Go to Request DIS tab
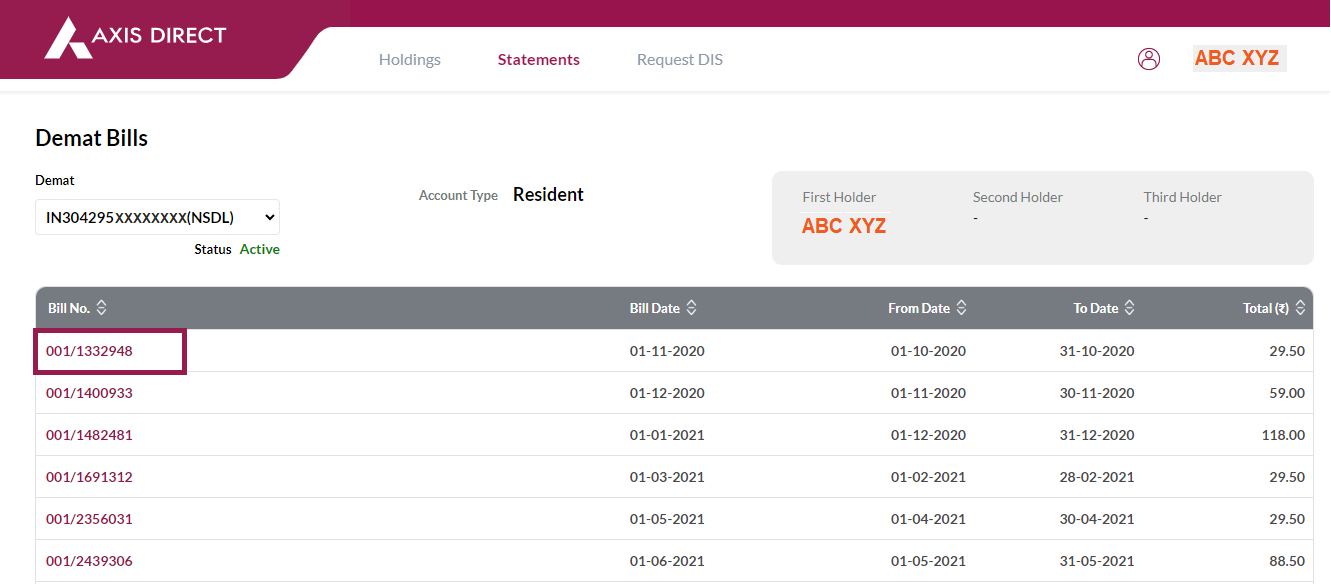Screen dimensions: 1331x584 [680, 60]
